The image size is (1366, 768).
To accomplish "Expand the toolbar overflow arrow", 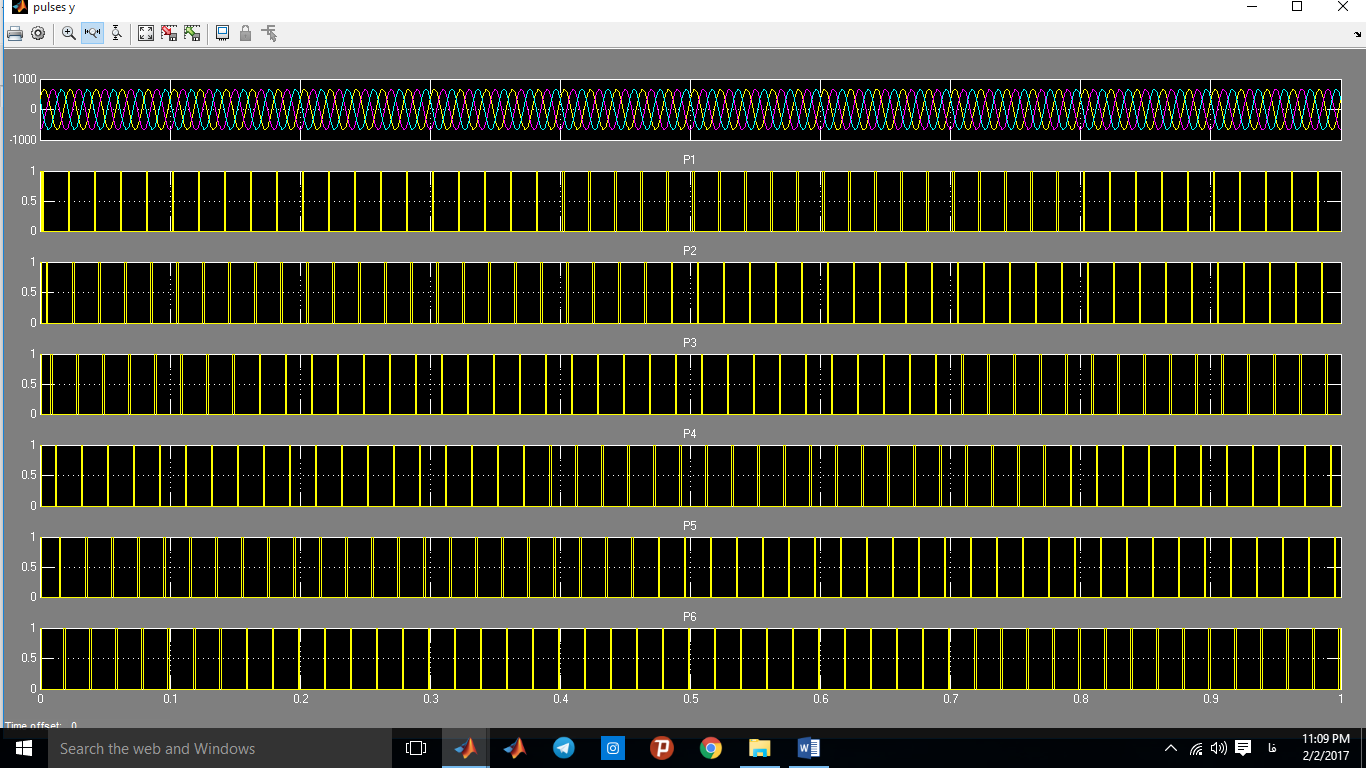I will point(1358,35).
